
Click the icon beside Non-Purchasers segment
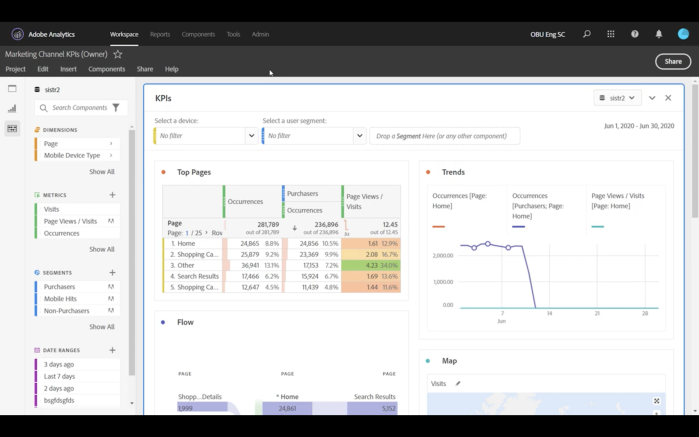click(111, 311)
